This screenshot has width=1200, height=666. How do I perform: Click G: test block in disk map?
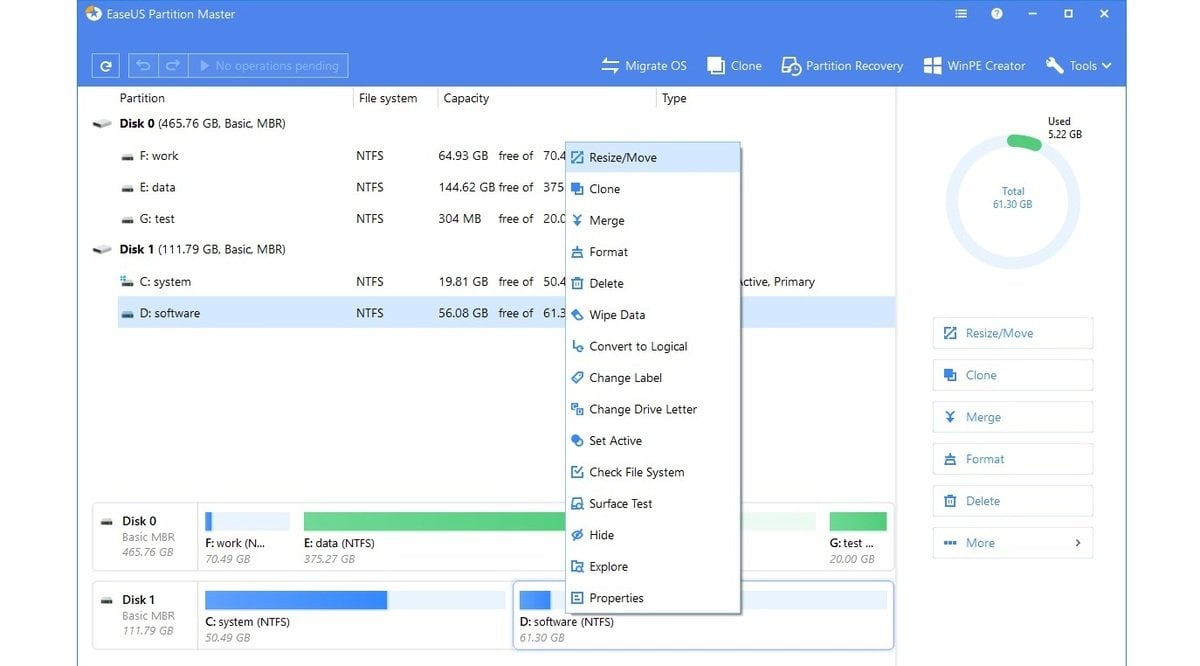858,538
